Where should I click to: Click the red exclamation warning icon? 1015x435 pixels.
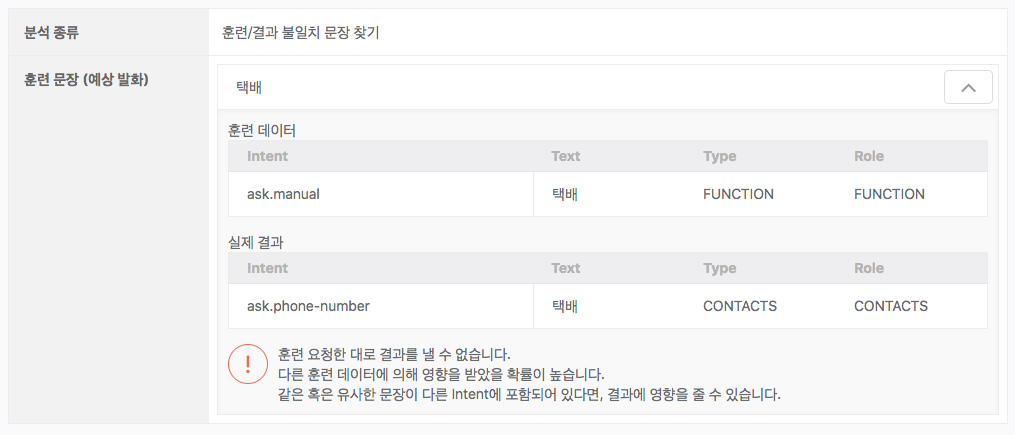point(248,364)
